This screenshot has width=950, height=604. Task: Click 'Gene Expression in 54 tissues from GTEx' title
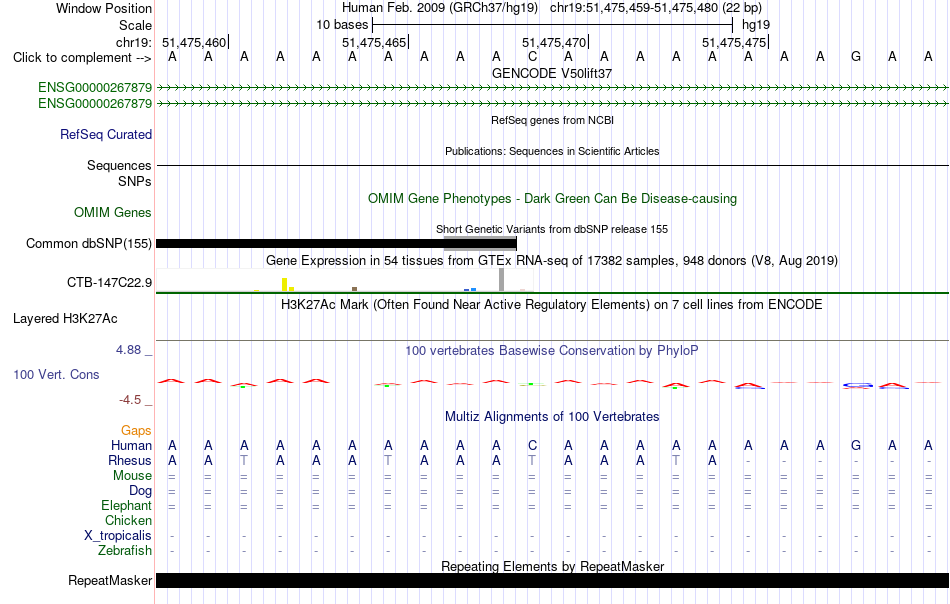click(x=552, y=261)
